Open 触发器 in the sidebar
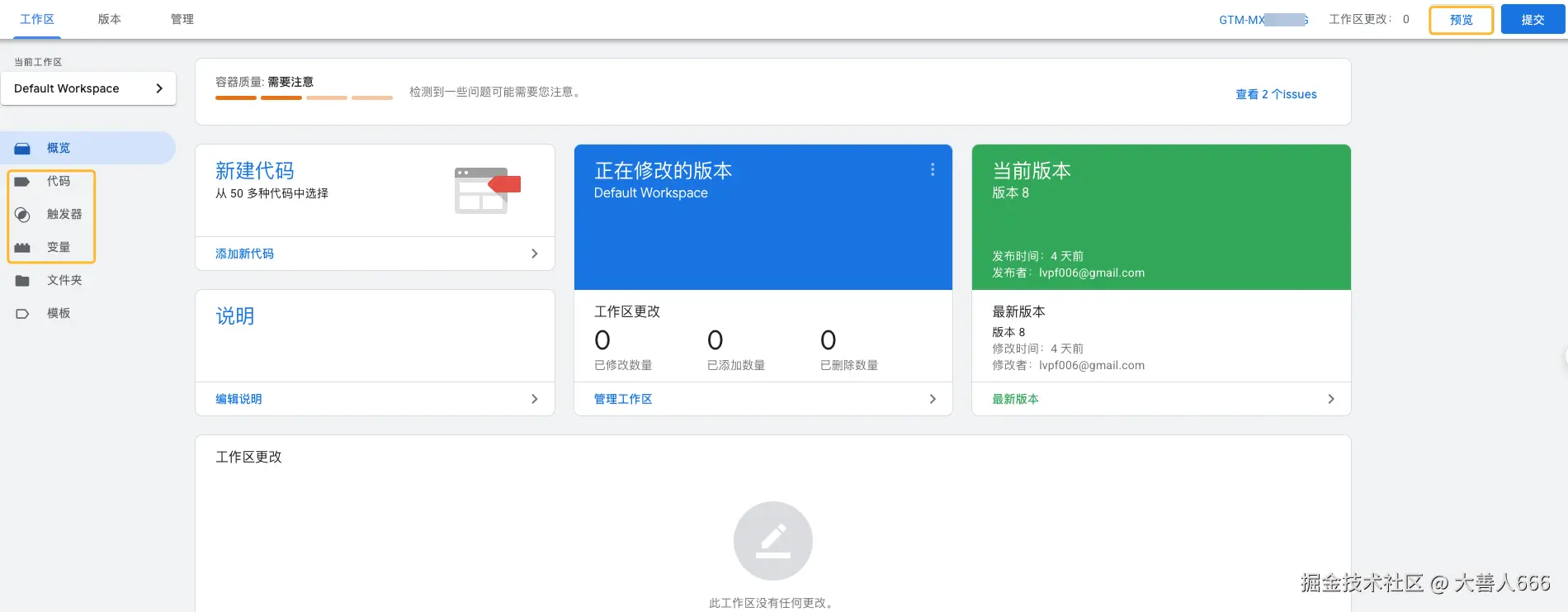1568x612 pixels. pos(64,214)
